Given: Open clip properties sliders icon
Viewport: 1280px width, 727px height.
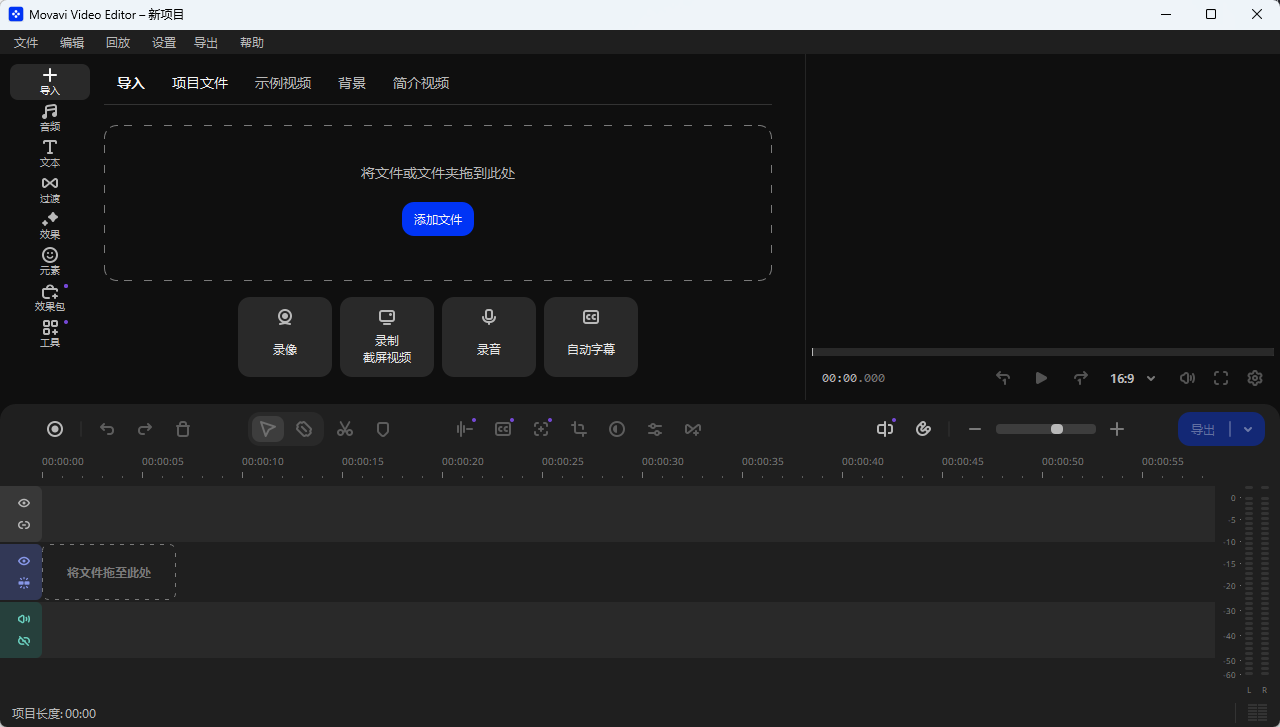Looking at the screenshot, I should pyautogui.click(x=655, y=429).
